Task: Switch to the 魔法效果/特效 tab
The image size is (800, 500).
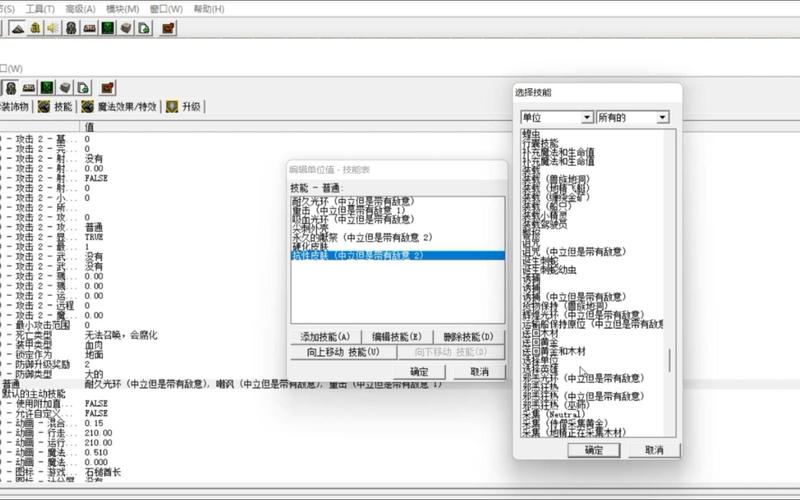Action: (118, 106)
